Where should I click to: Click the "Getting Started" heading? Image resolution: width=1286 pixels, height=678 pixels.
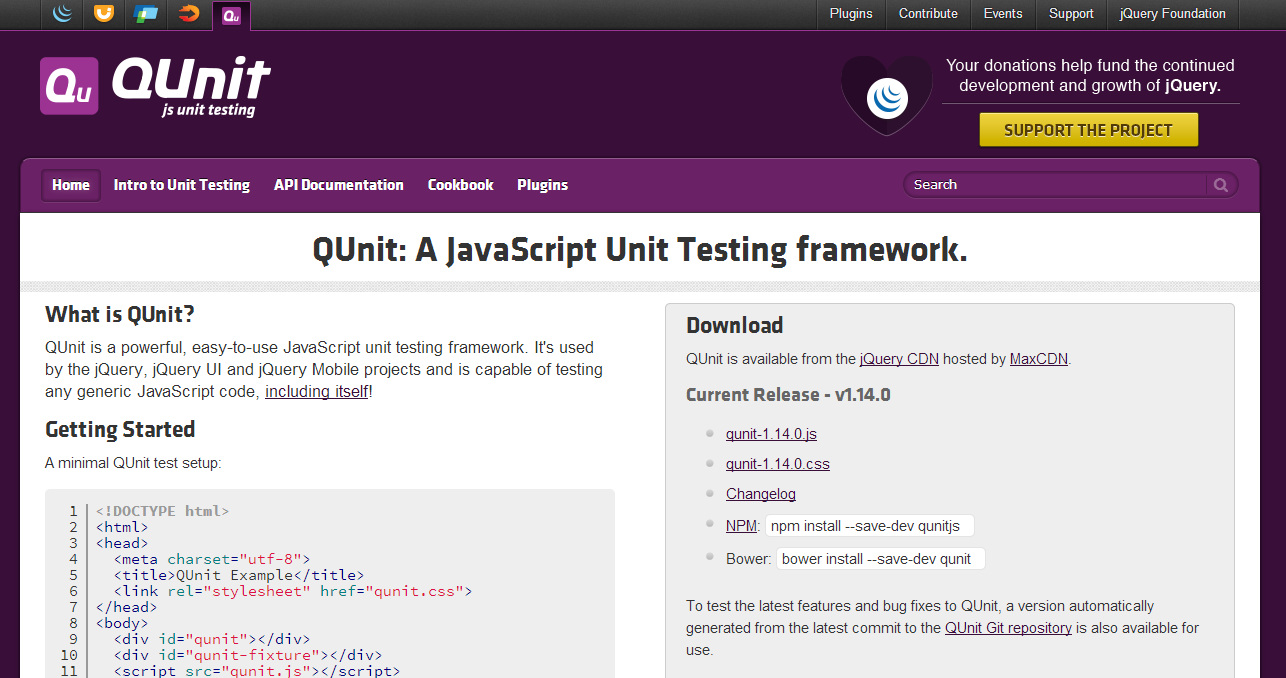[x=120, y=430]
